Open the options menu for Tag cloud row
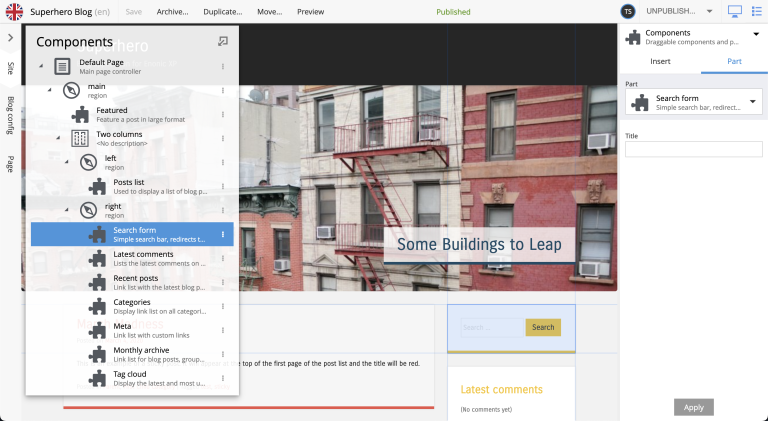The height and width of the screenshot is (421, 768). click(x=223, y=378)
